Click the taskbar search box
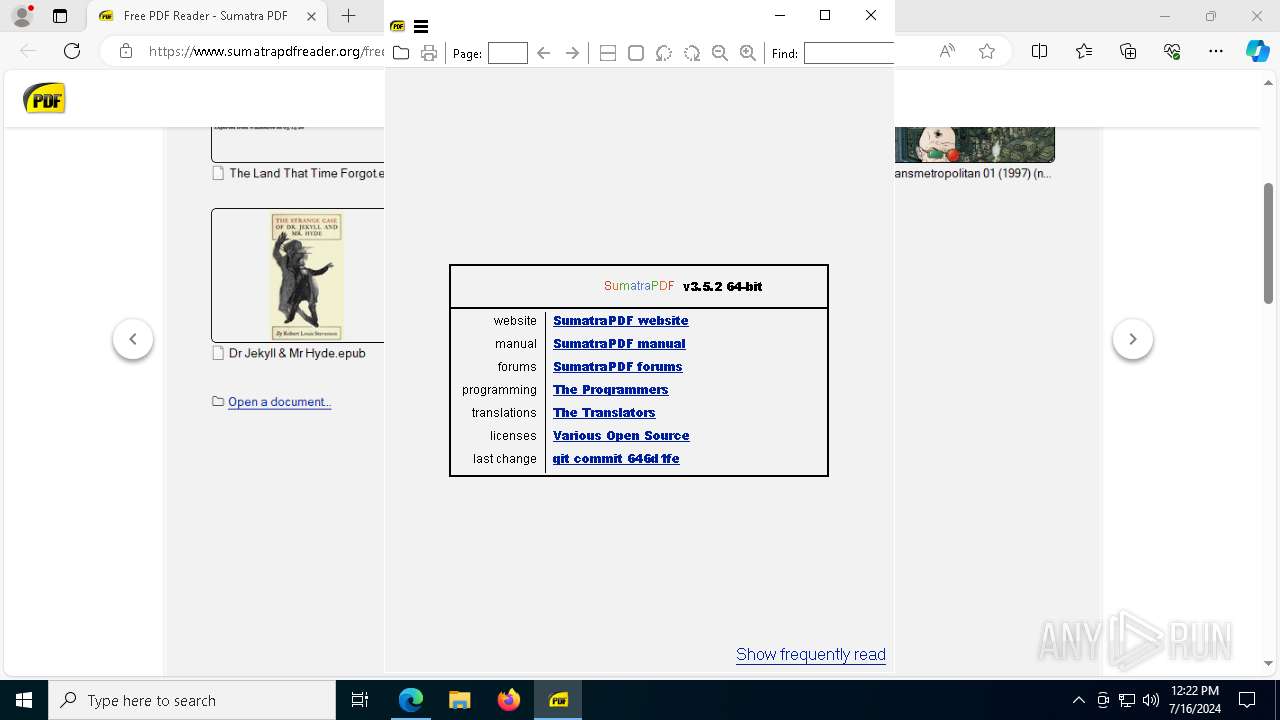This screenshot has height=720, width=1280. (192, 701)
